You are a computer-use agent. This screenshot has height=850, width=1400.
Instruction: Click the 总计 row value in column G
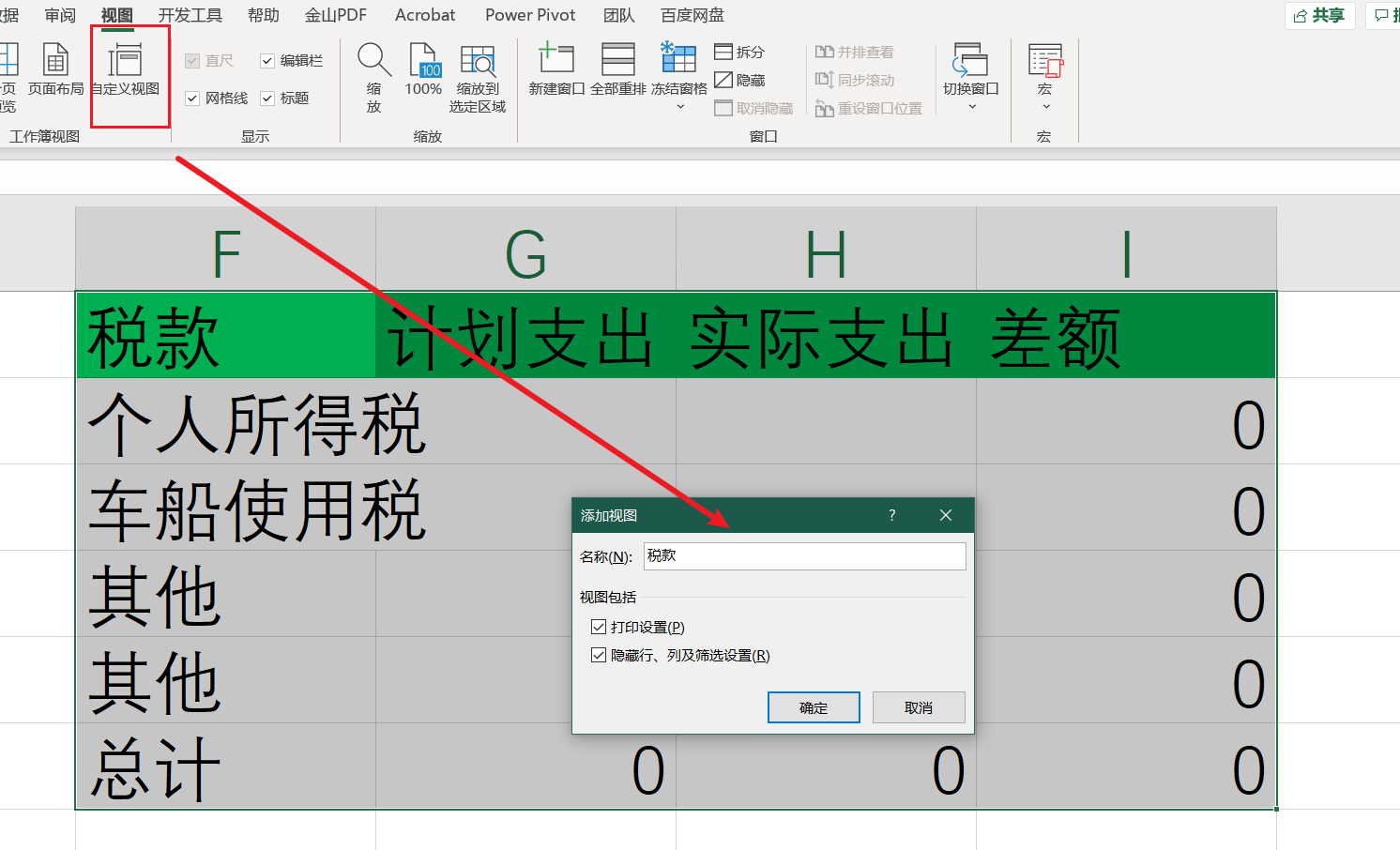point(525,767)
